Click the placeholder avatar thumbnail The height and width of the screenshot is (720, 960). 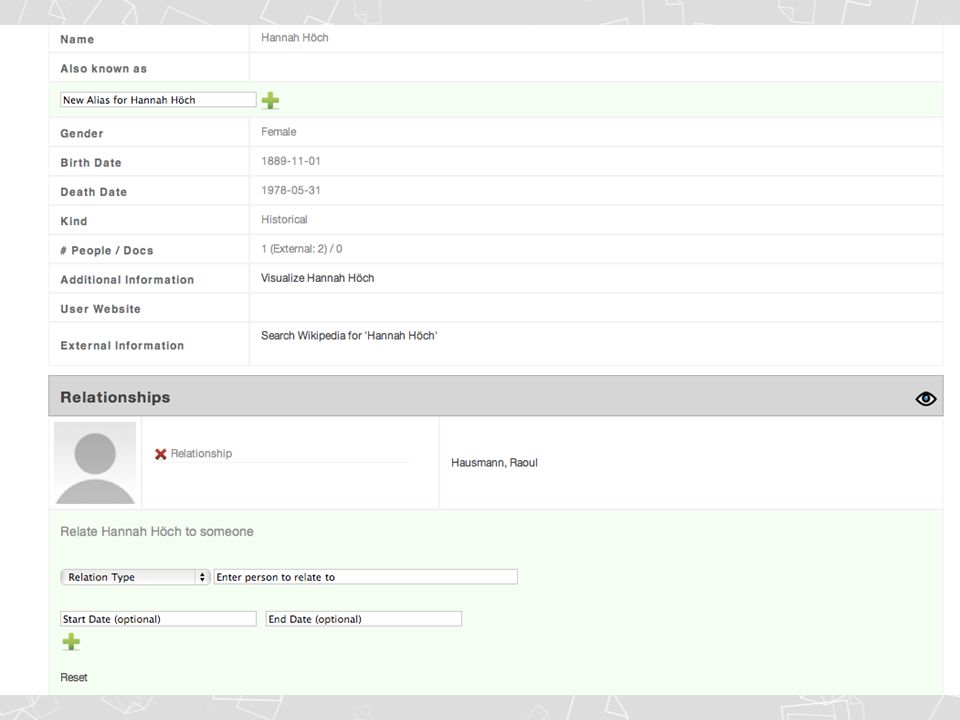(x=95, y=463)
